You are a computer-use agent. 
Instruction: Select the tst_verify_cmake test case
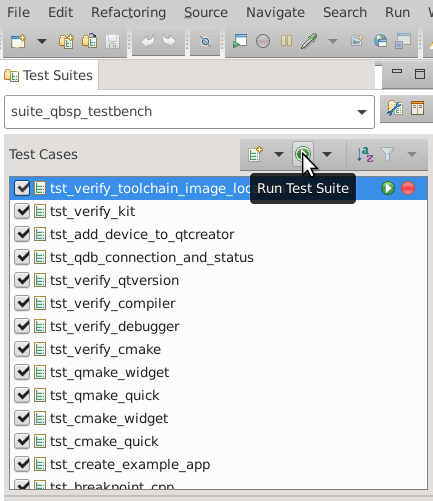(218, 349)
